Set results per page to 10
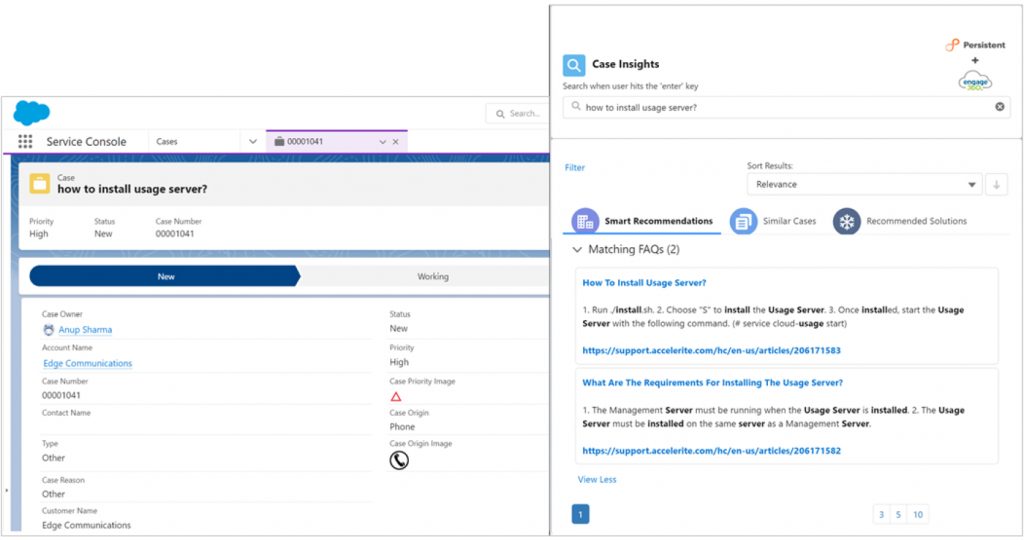This screenshot has width=1024, height=540. coord(918,515)
